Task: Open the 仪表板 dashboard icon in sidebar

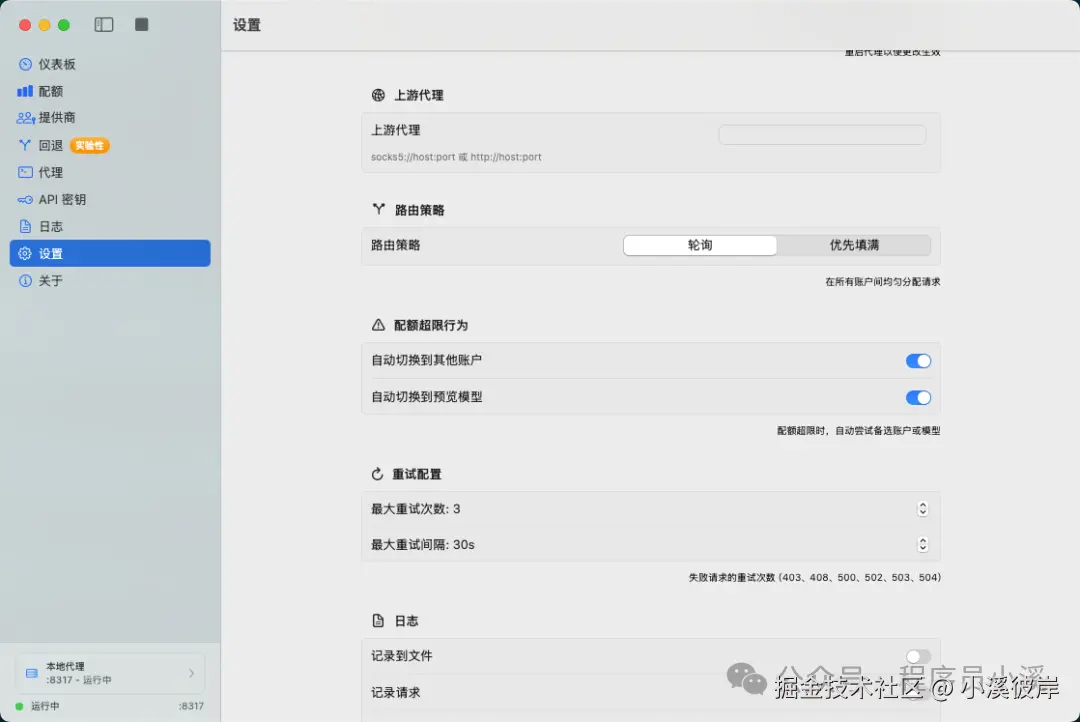Action: click(25, 64)
